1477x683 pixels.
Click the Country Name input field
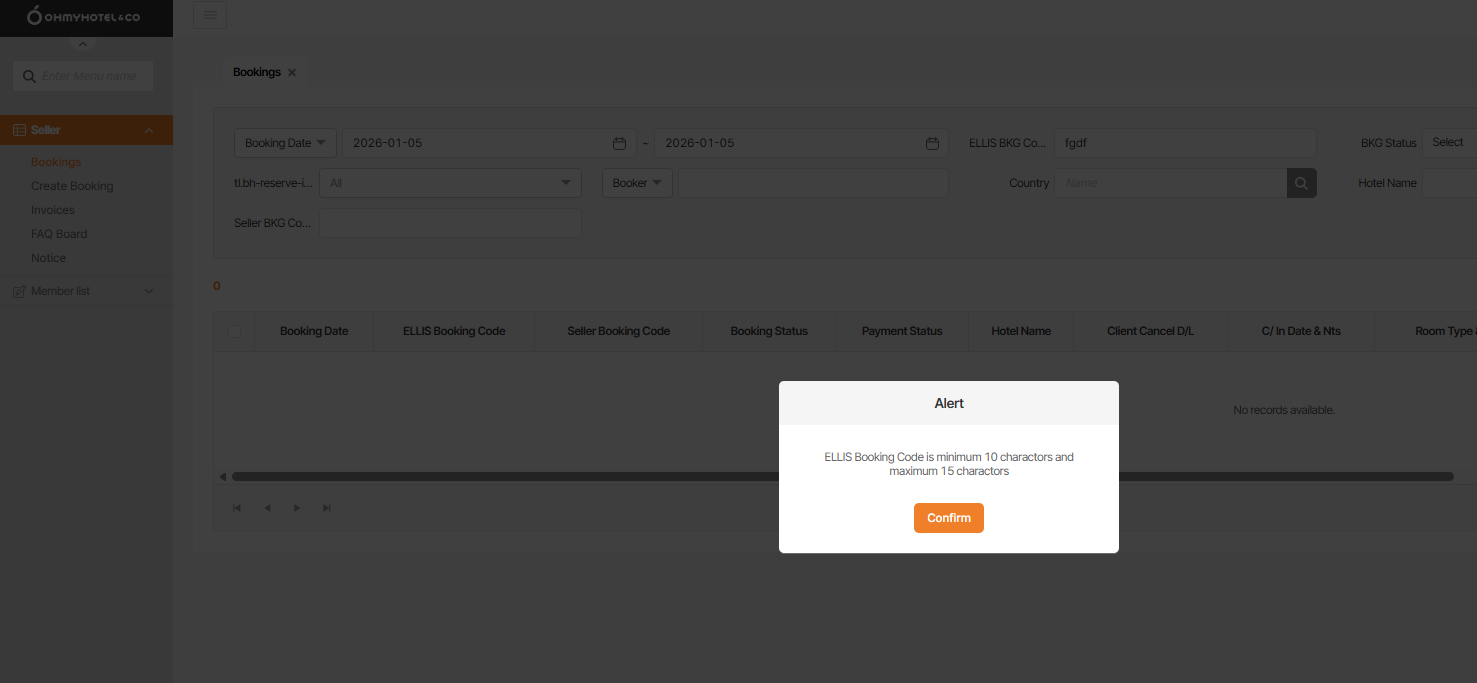click(1170, 183)
